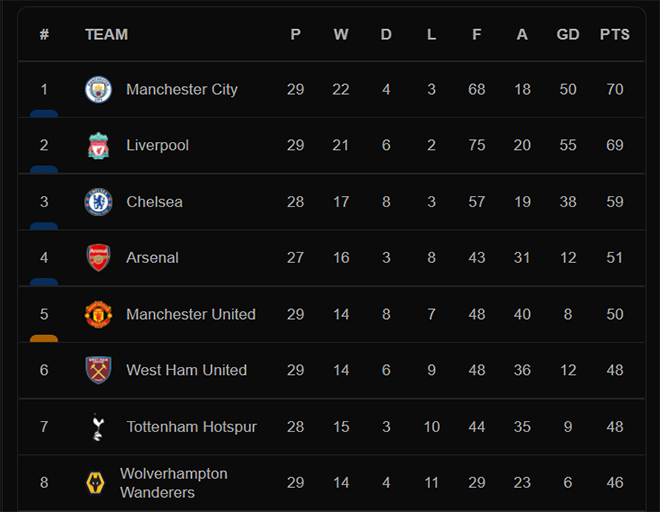Open the Tottenham Hotspur team page

pyautogui.click(x=191, y=427)
